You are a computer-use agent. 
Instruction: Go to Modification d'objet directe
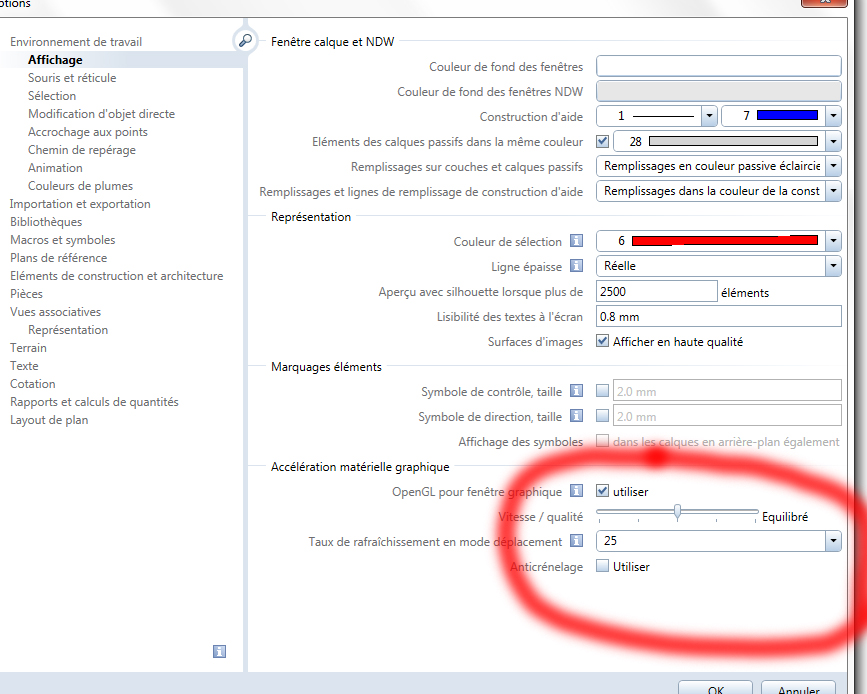tap(102, 114)
